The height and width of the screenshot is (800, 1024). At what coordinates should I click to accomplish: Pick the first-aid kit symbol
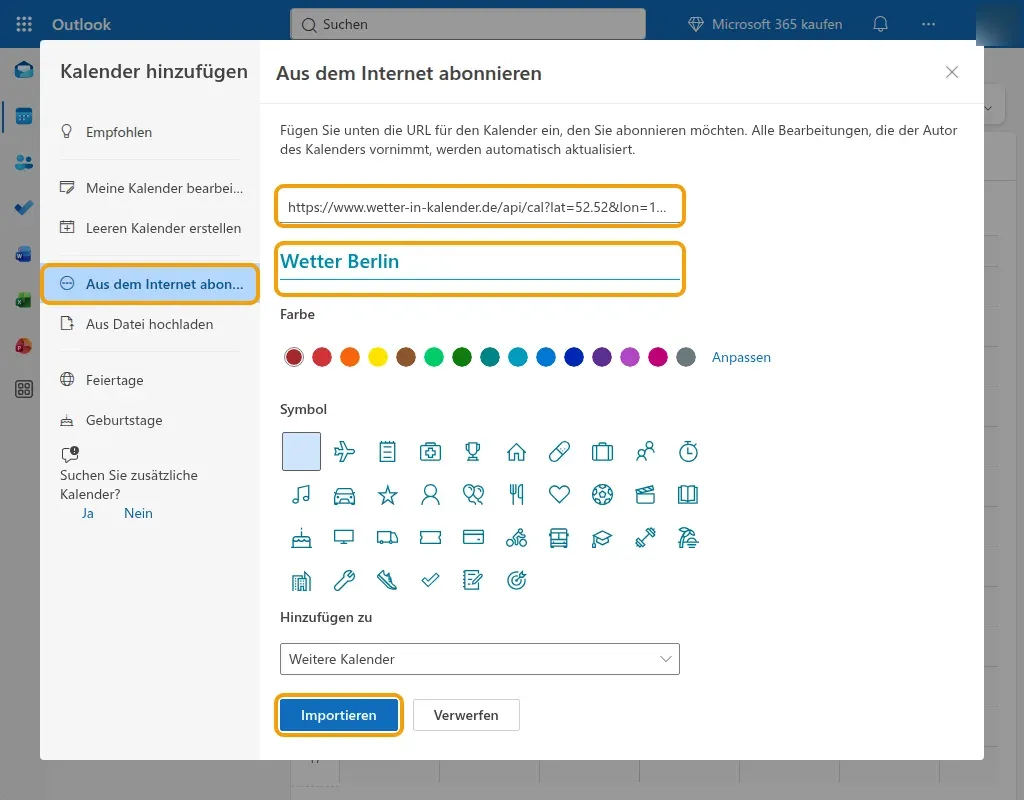click(x=430, y=451)
